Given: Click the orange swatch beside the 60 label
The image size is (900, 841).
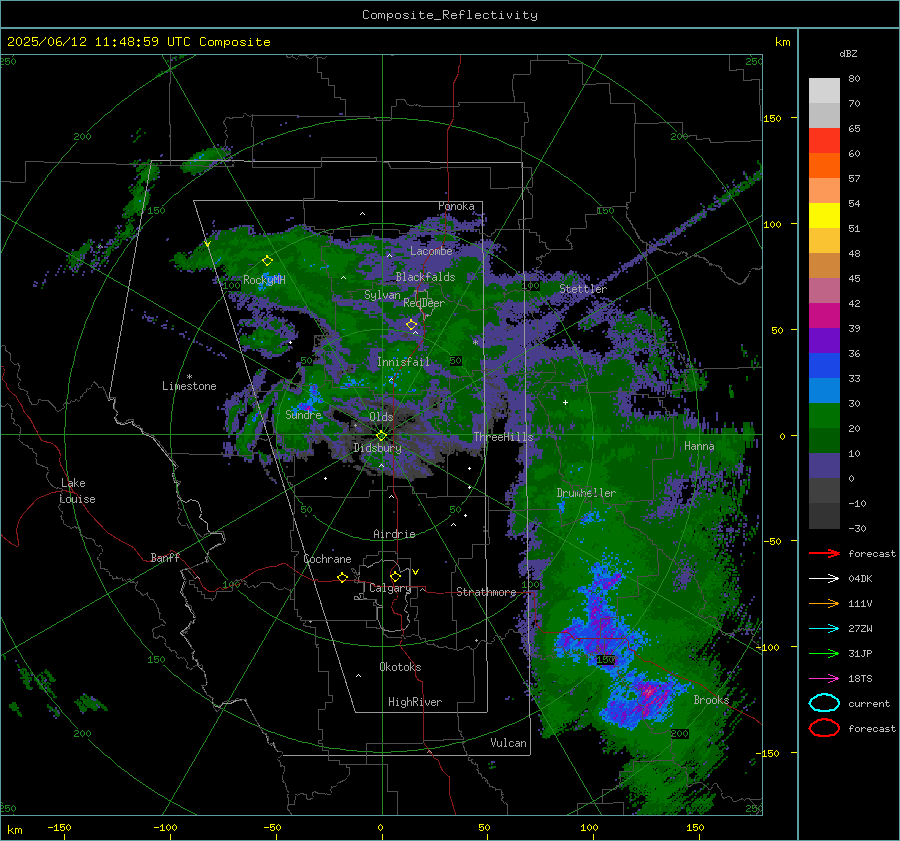Looking at the screenshot, I should click(x=824, y=165).
